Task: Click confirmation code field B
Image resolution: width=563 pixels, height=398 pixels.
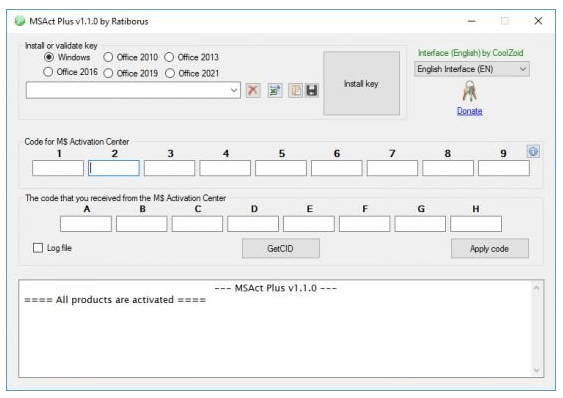Action: (141, 224)
